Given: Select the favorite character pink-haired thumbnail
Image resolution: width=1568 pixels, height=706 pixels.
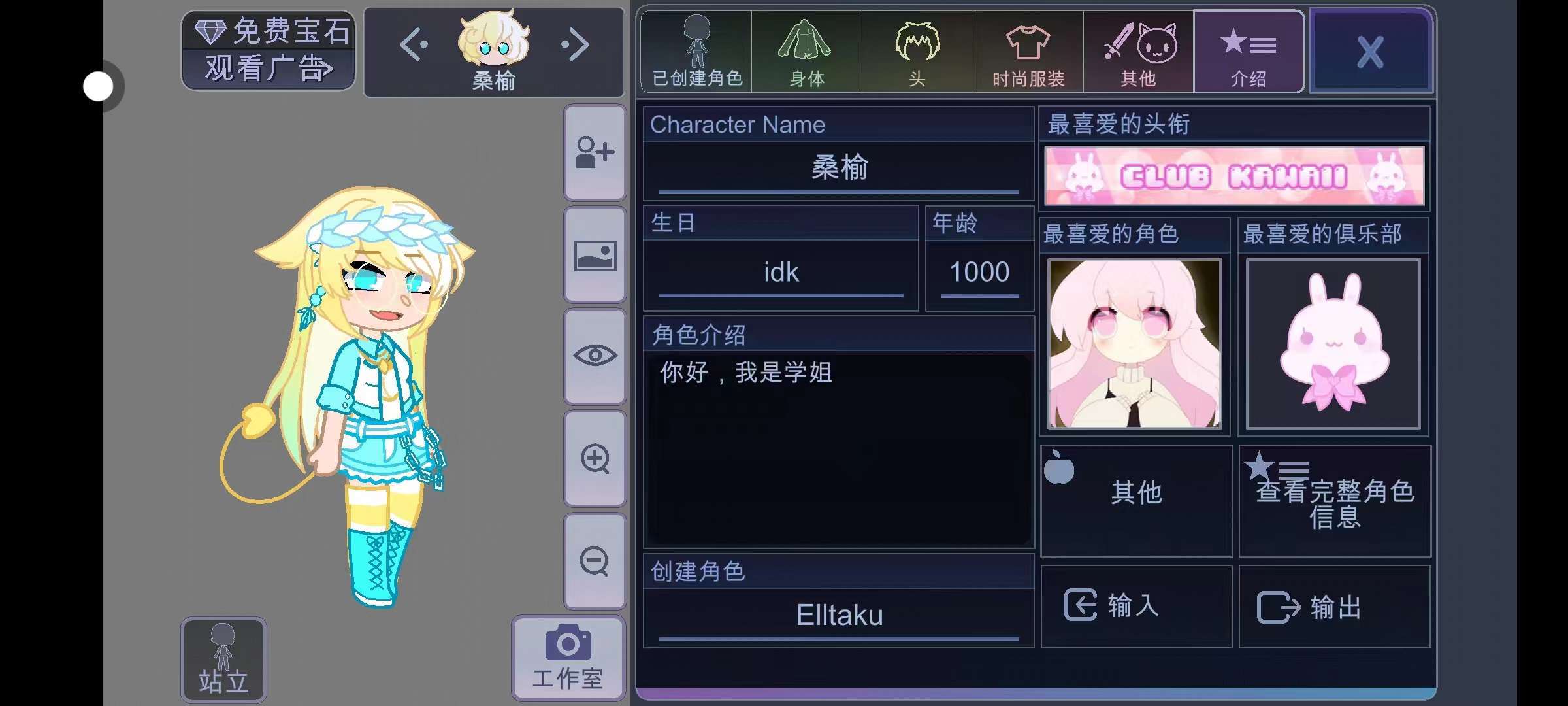Looking at the screenshot, I should click(x=1134, y=344).
